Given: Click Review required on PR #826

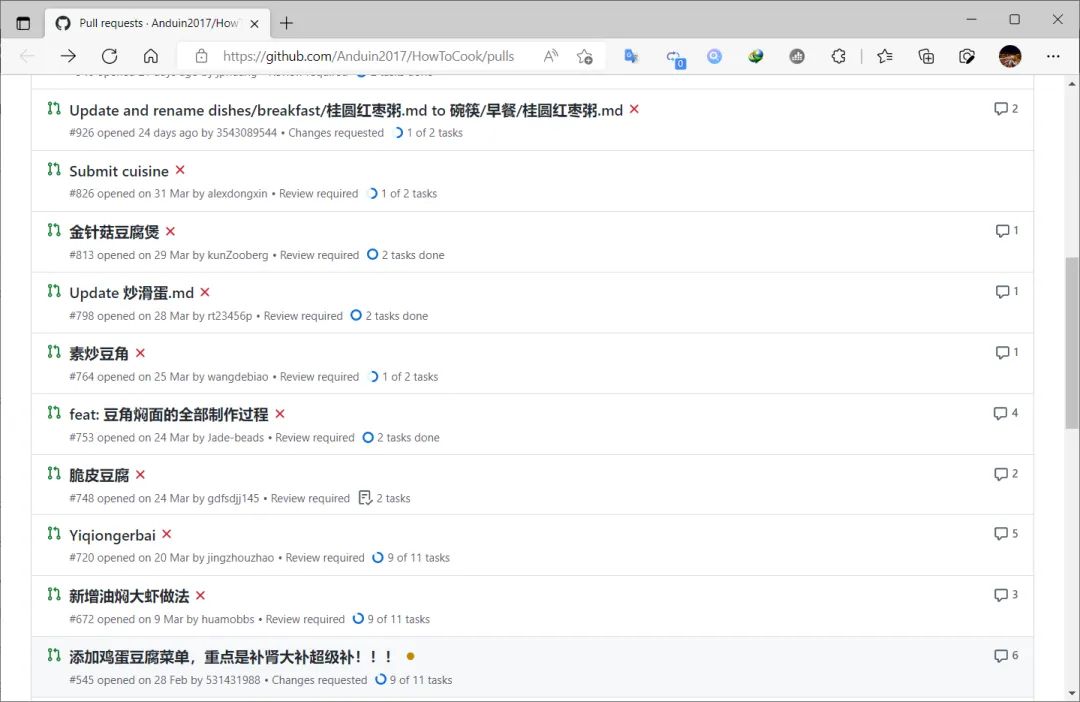Looking at the screenshot, I should click(318, 194).
